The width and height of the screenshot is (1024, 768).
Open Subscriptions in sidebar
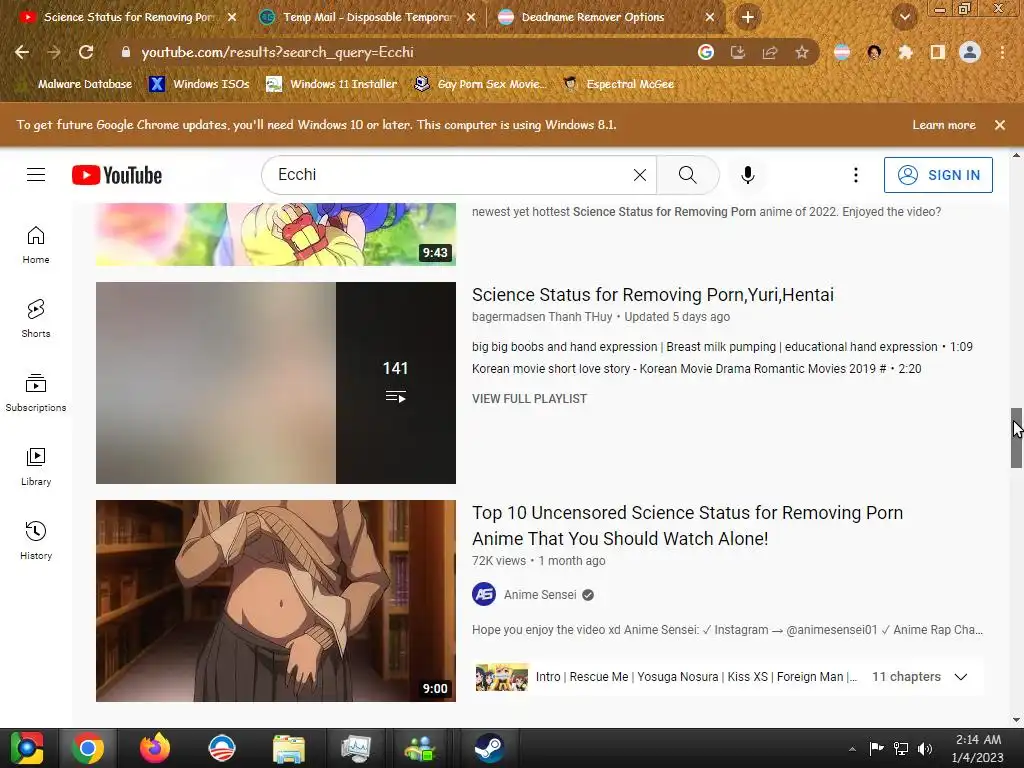tap(36, 392)
